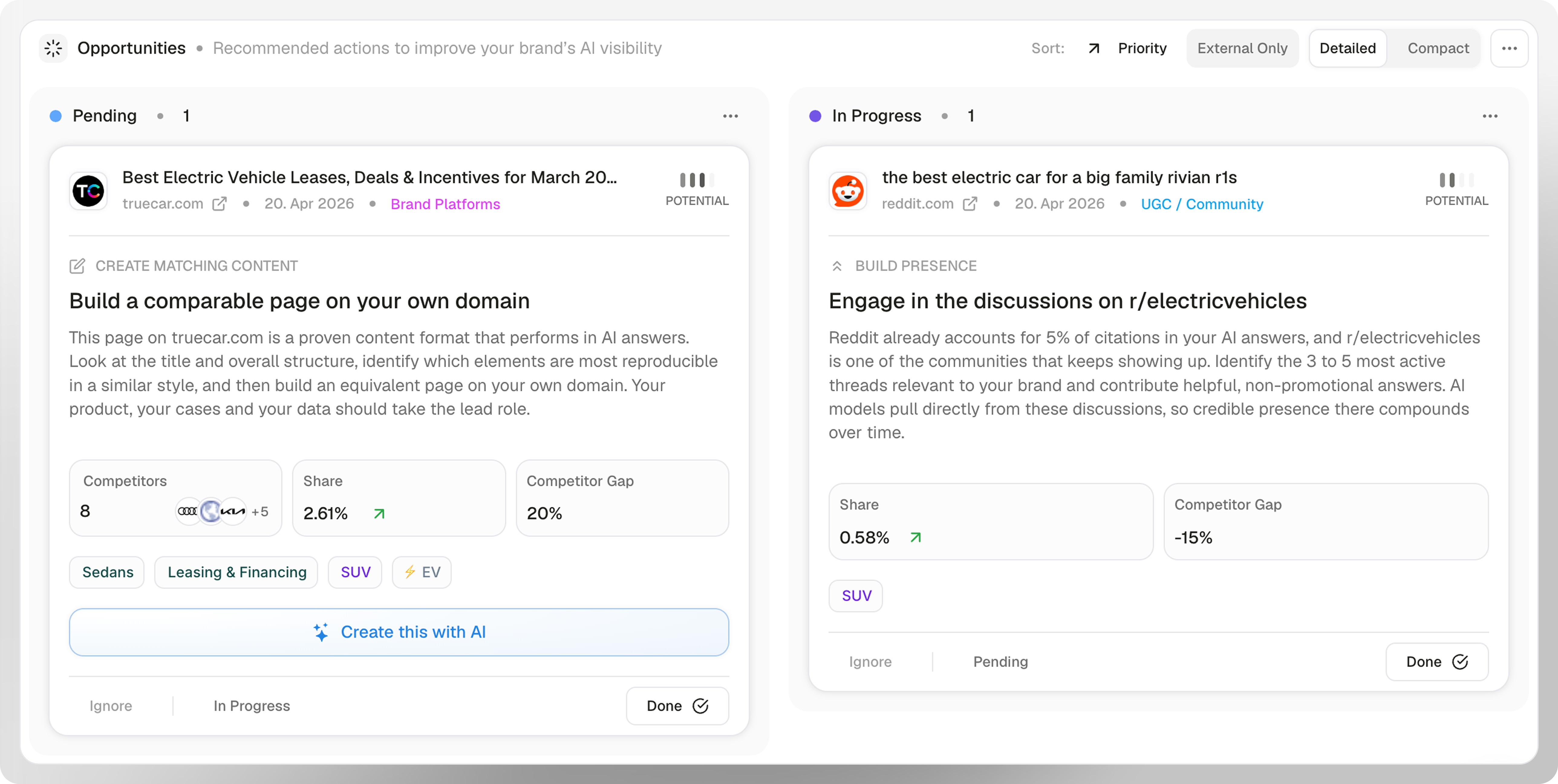The width and height of the screenshot is (1558, 784).
Task: Switch to Detailed view
Action: 1348,48
